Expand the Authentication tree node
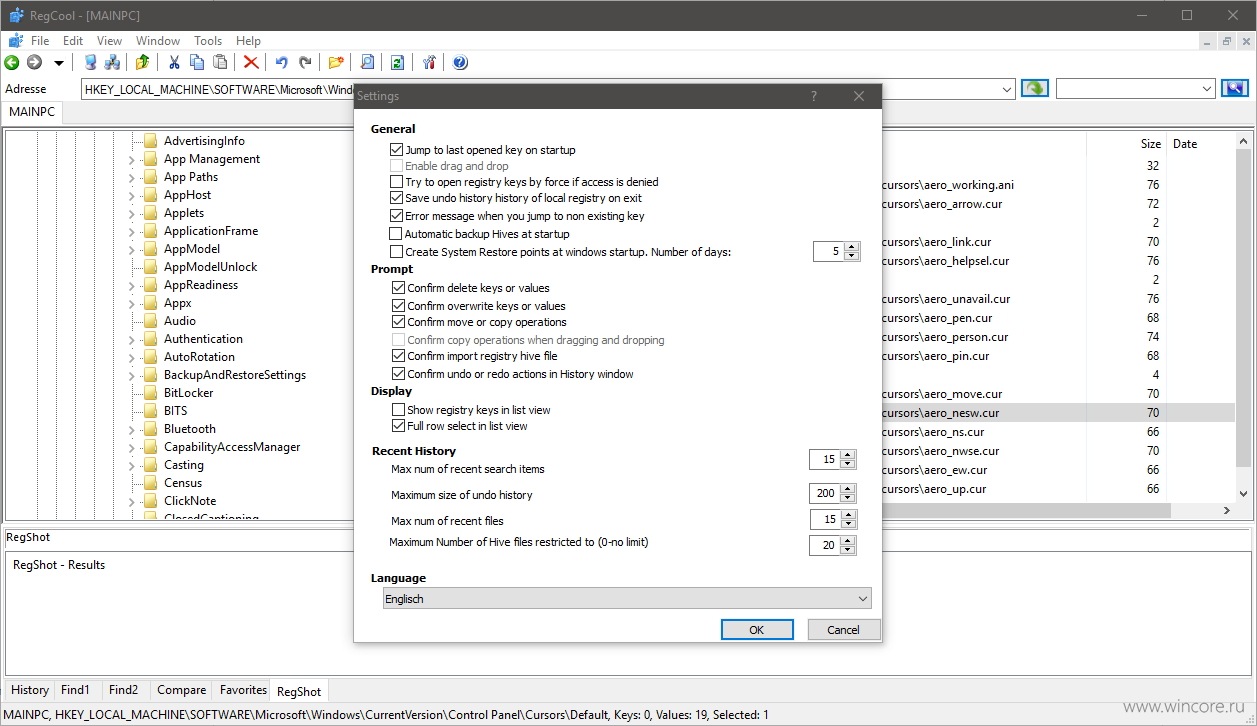This screenshot has width=1257, height=726. (131, 339)
